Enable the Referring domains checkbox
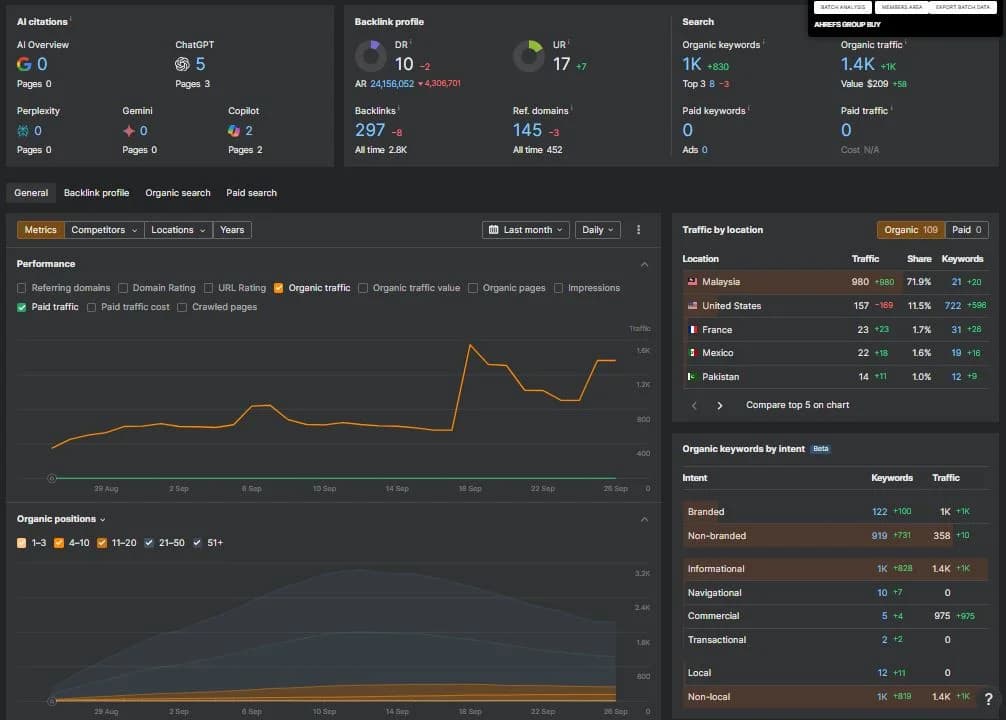Image resolution: width=1006 pixels, height=720 pixels. pyautogui.click(x=22, y=288)
